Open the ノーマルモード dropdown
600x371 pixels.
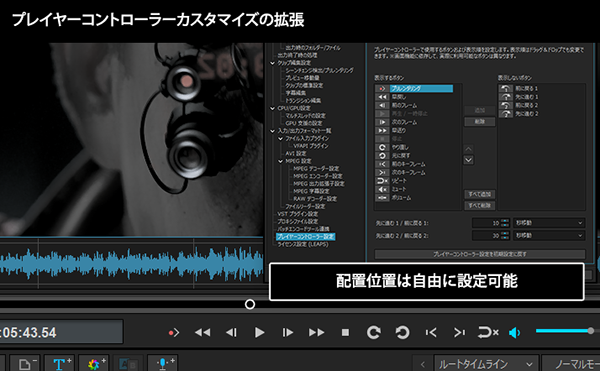[x=571, y=364]
